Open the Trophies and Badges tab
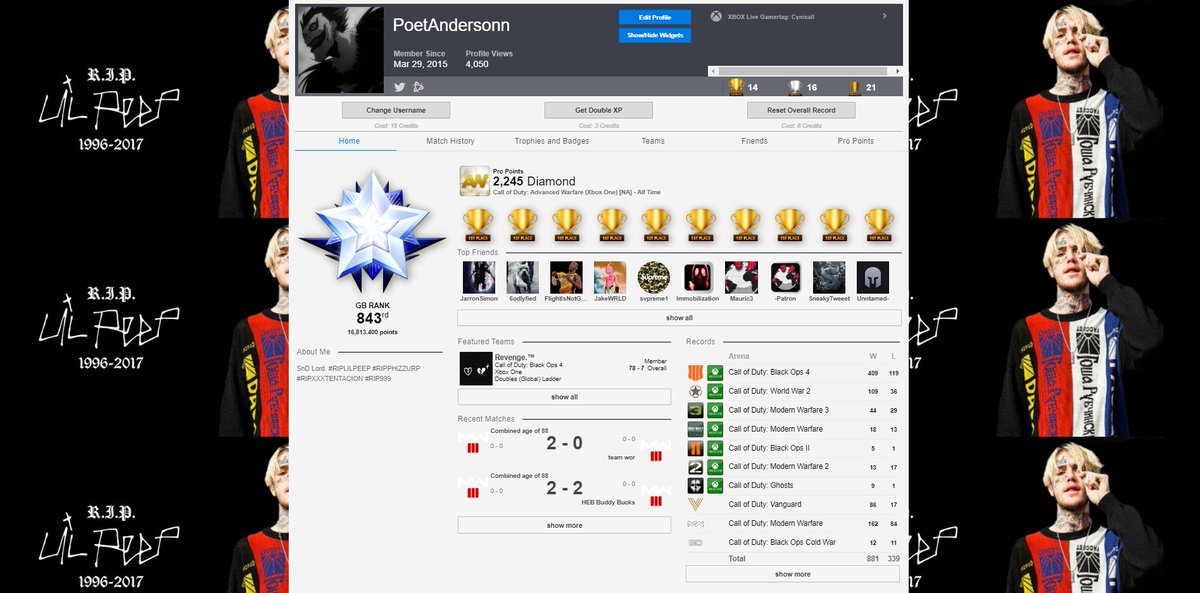Viewport: 1200px width, 593px height. click(552, 141)
